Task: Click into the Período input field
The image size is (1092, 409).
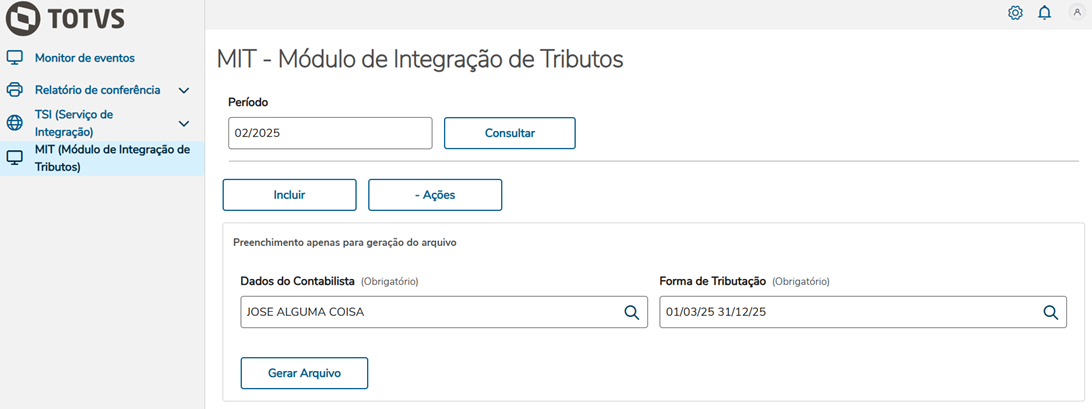Action: point(330,133)
